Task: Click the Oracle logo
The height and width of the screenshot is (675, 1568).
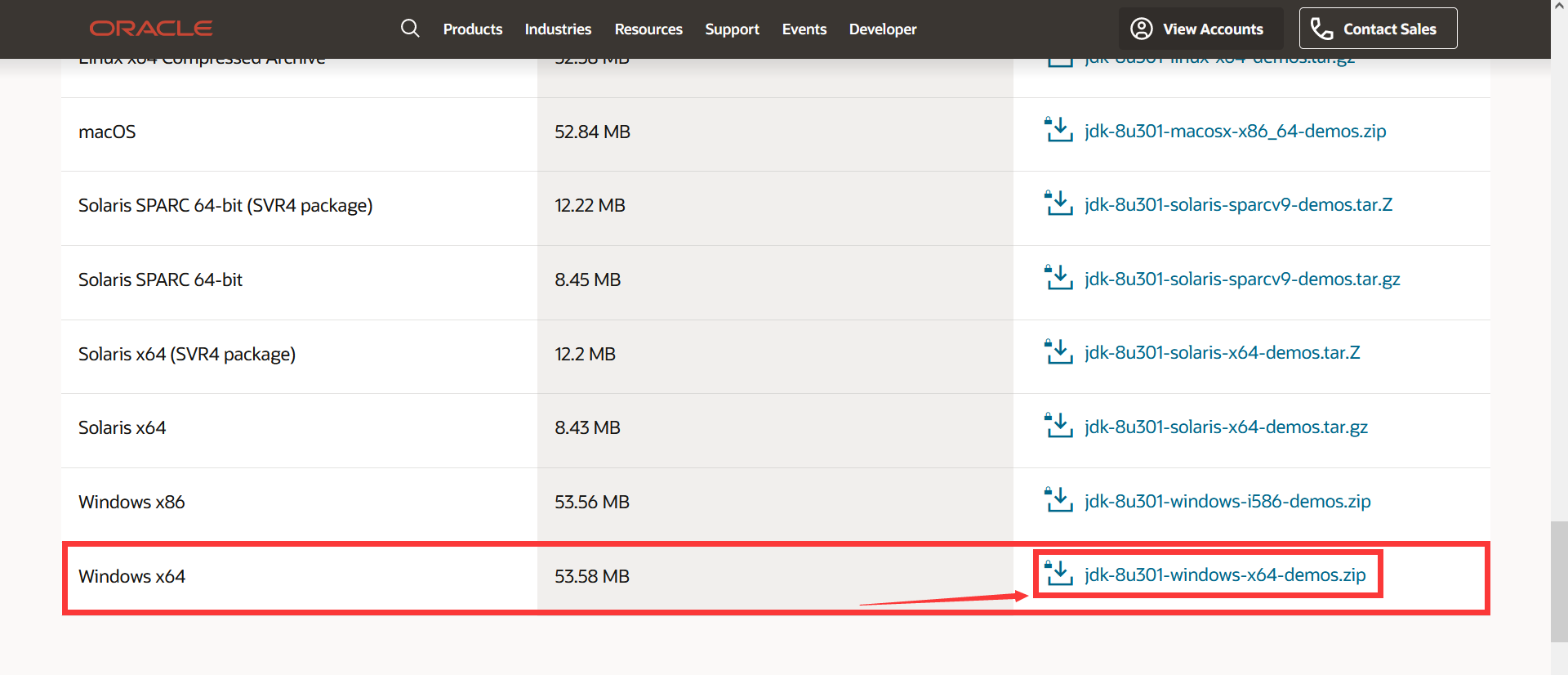Action: click(x=151, y=29)
